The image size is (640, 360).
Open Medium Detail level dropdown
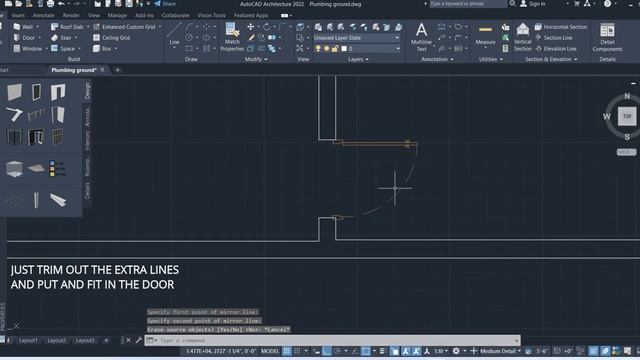tap(500, 351)
